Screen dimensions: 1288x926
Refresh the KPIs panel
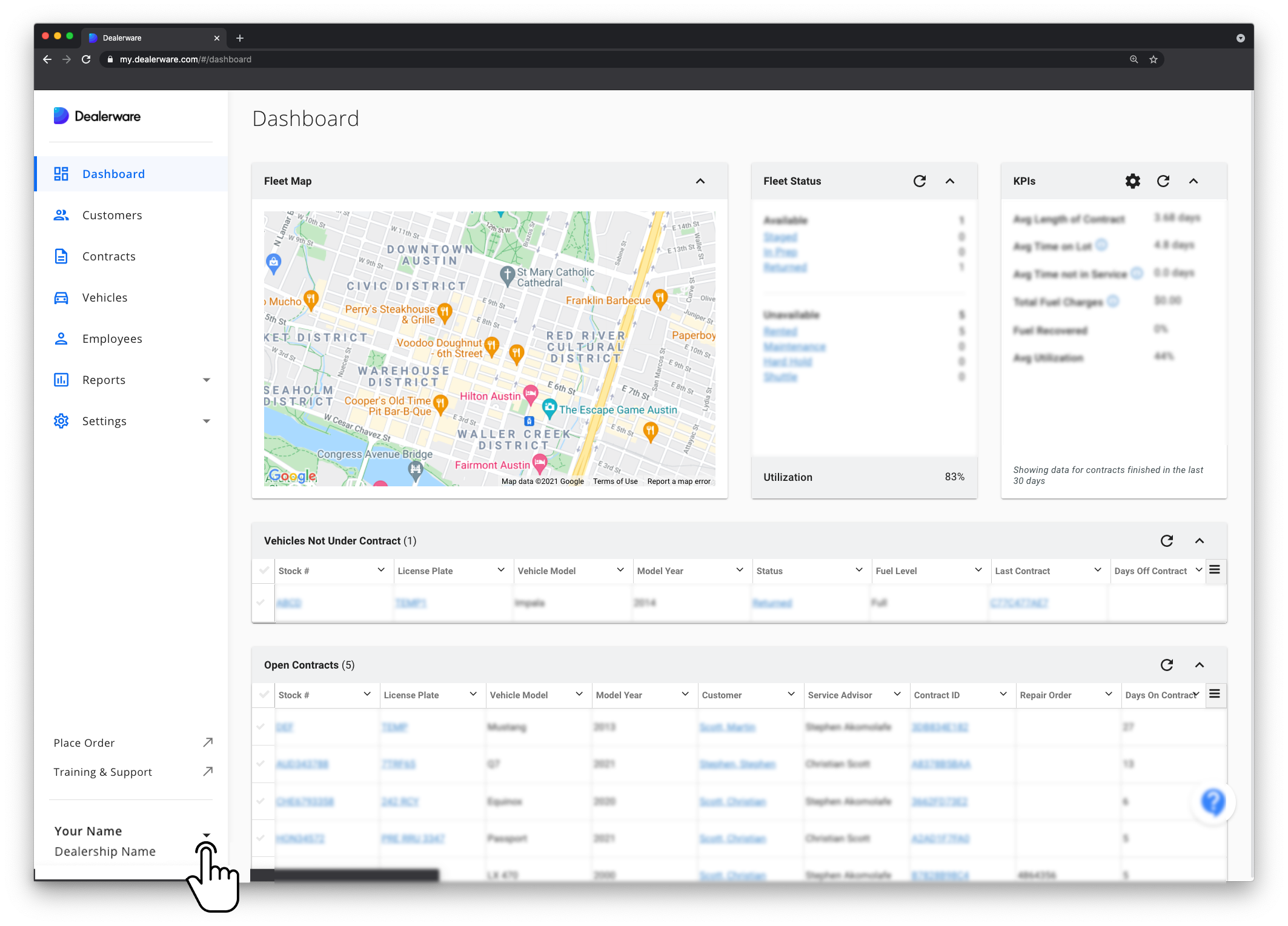coord(1163,181)
